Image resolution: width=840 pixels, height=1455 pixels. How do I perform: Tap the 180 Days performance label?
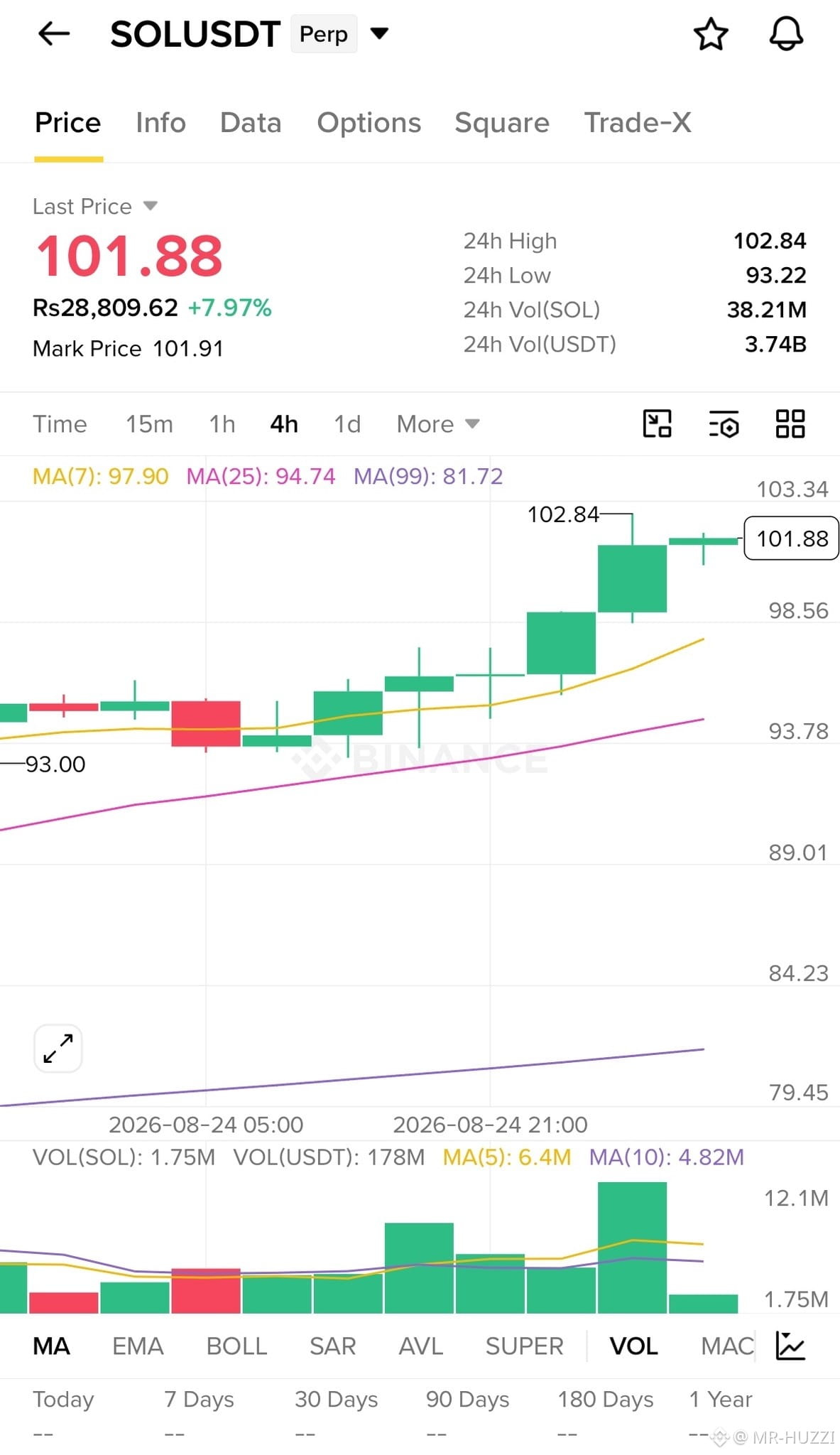click(606, 1399)
